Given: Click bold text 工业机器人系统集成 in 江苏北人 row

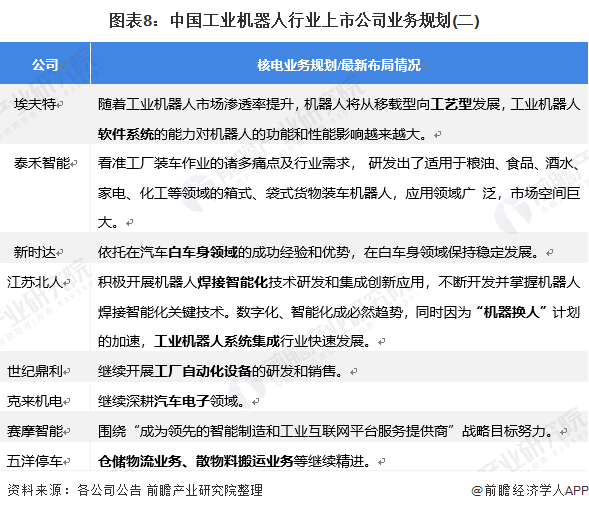Looking at the screenshot, I should (x=216, y=341).
